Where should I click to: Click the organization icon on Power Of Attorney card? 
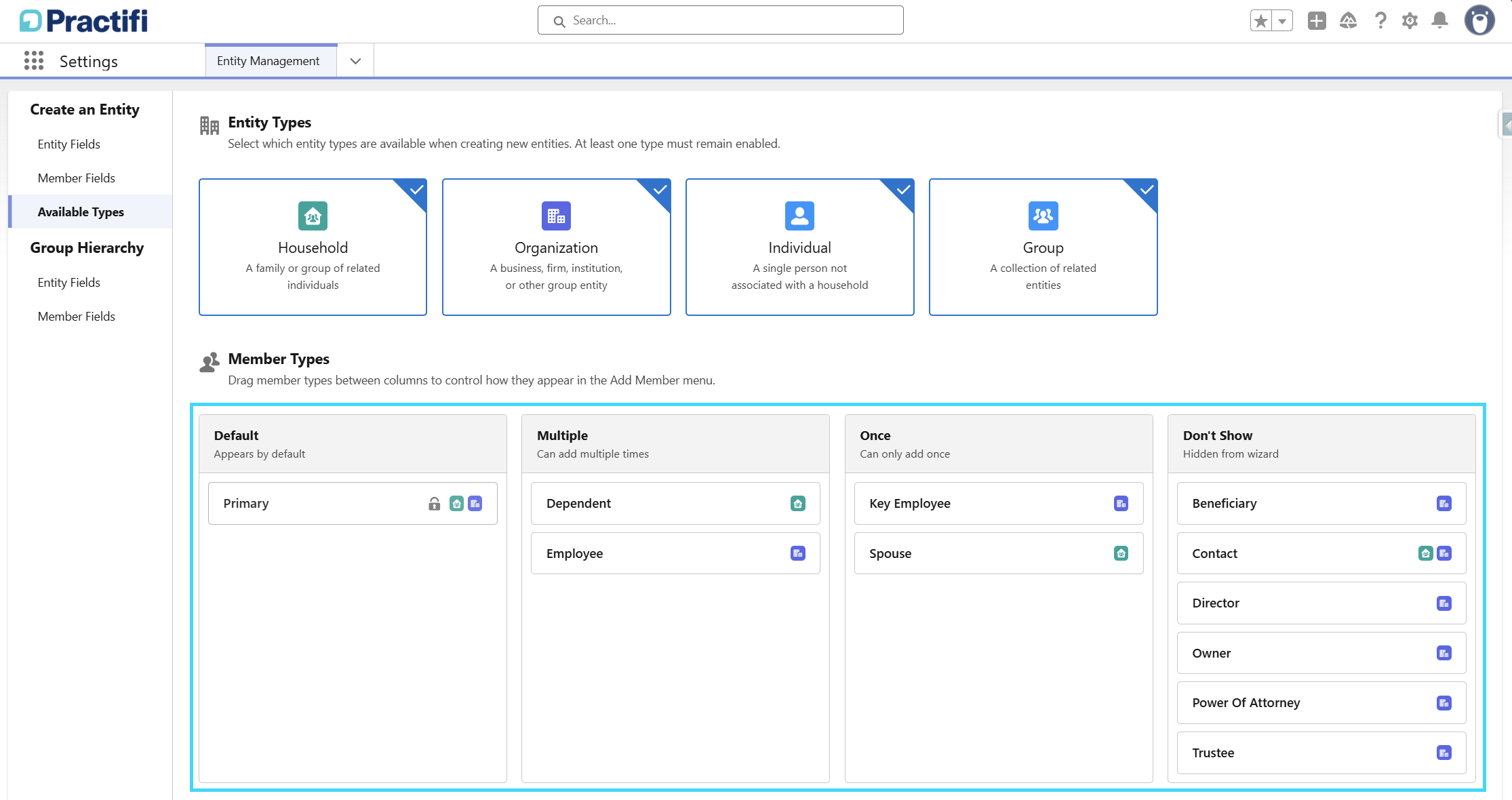point(1444,703)
